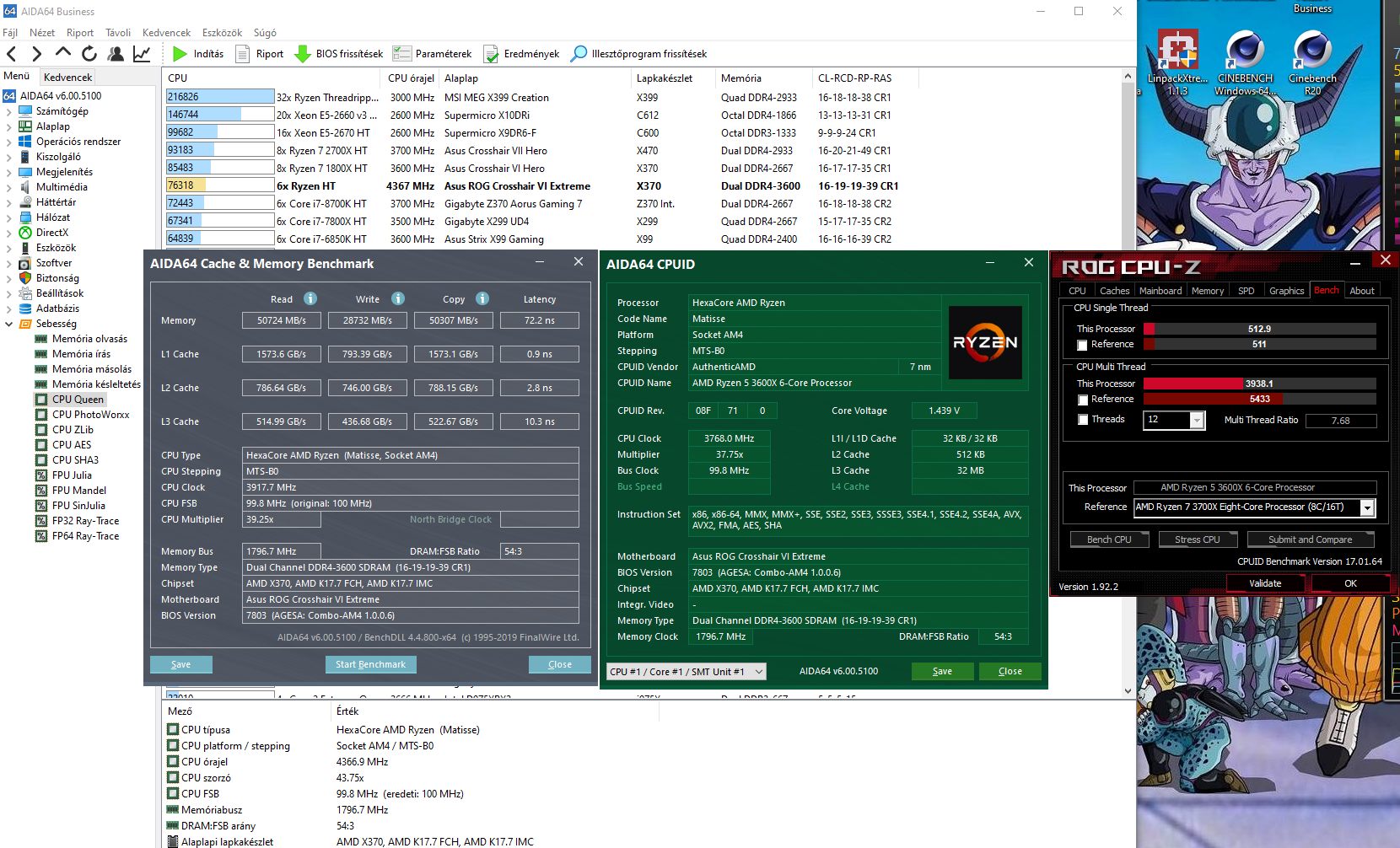Click Save in Cache & Memory Benchmark window
The image size is (1400, 848).
tap(180, 664)
